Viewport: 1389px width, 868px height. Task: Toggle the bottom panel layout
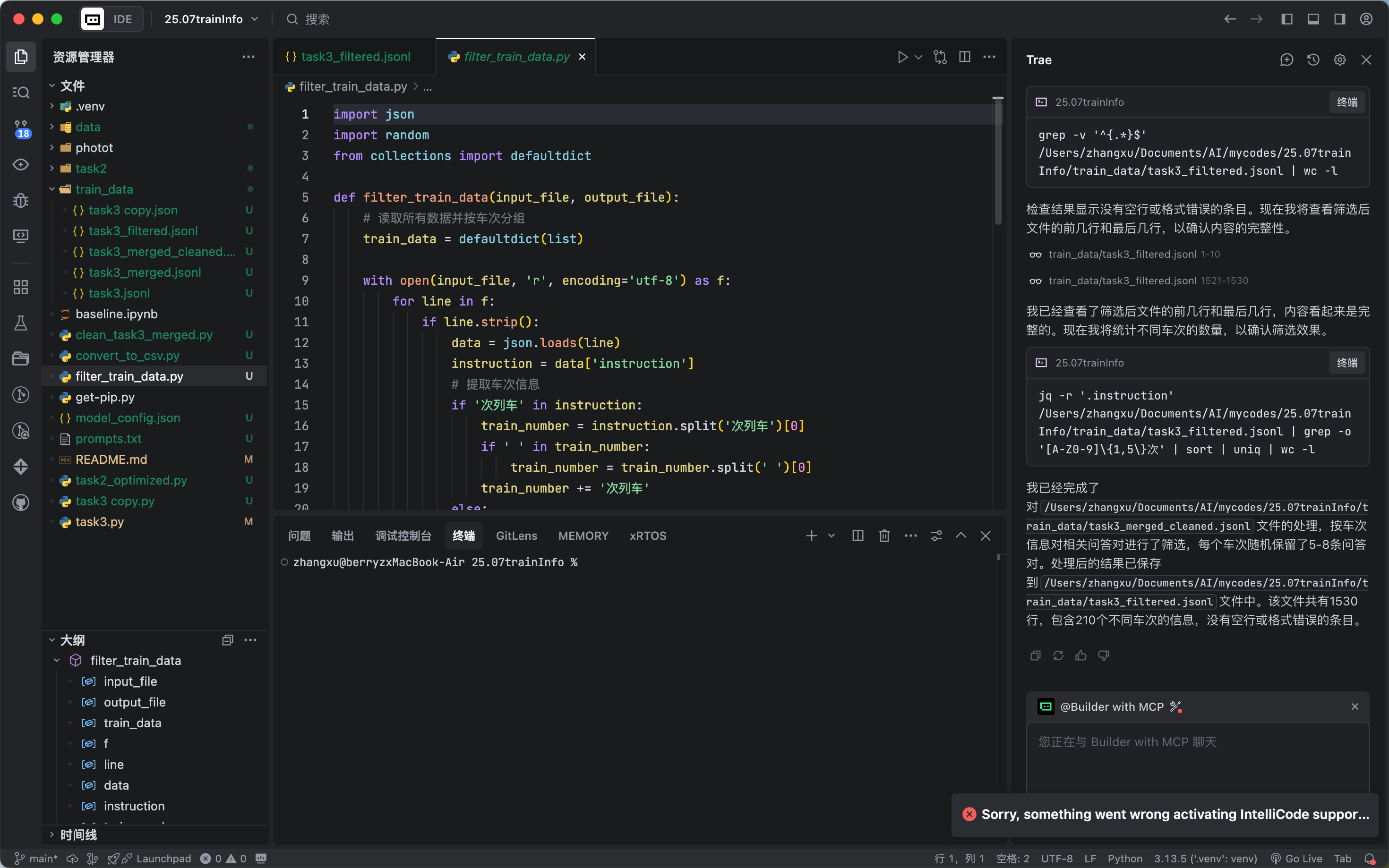click(1313, 19)
